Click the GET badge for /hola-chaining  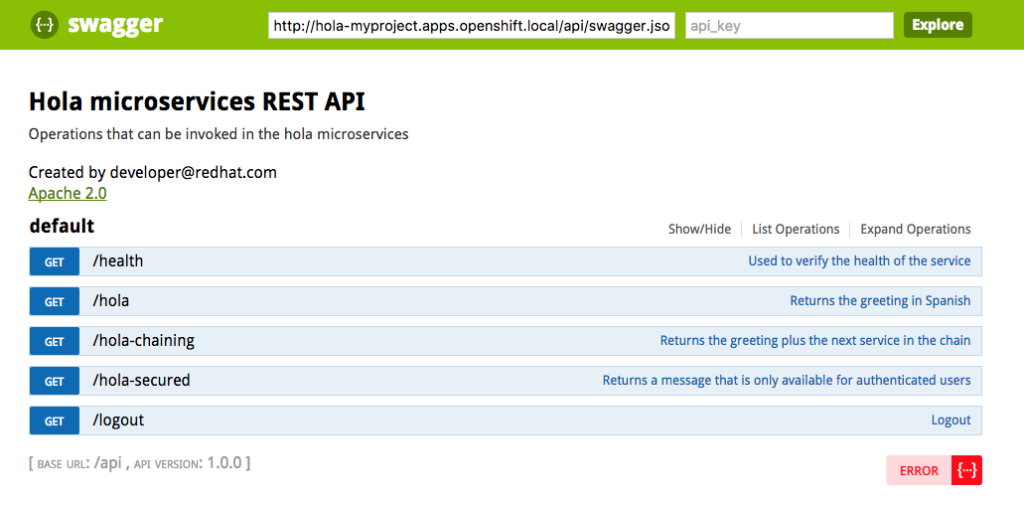(x=54, y=342)
